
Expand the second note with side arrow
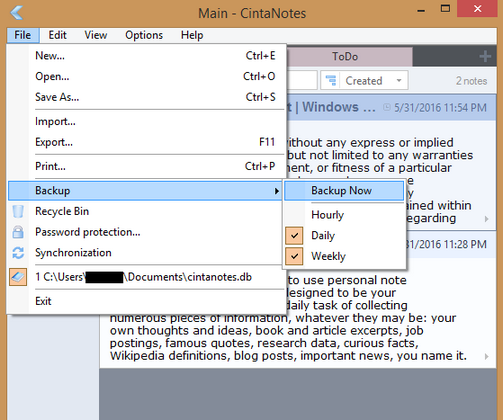tap(487, 356)
